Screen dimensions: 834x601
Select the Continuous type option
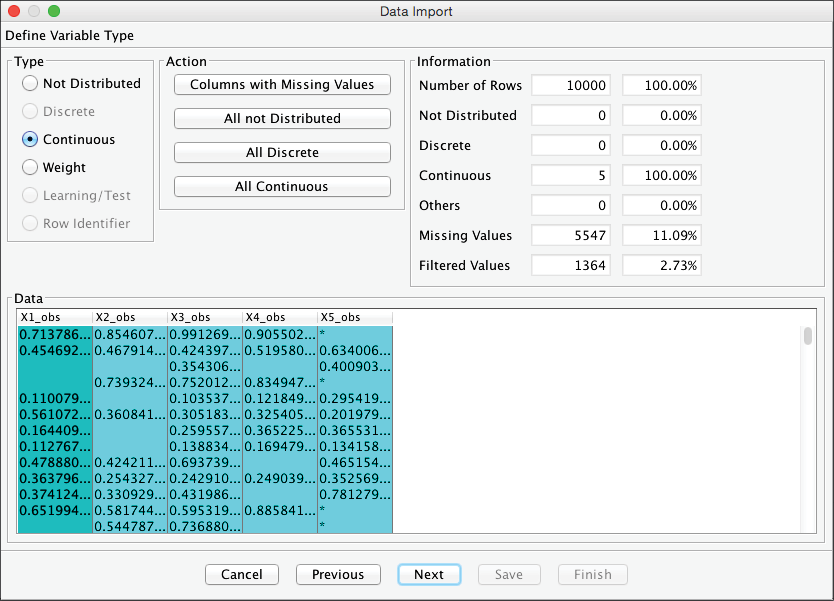(30, 140)
